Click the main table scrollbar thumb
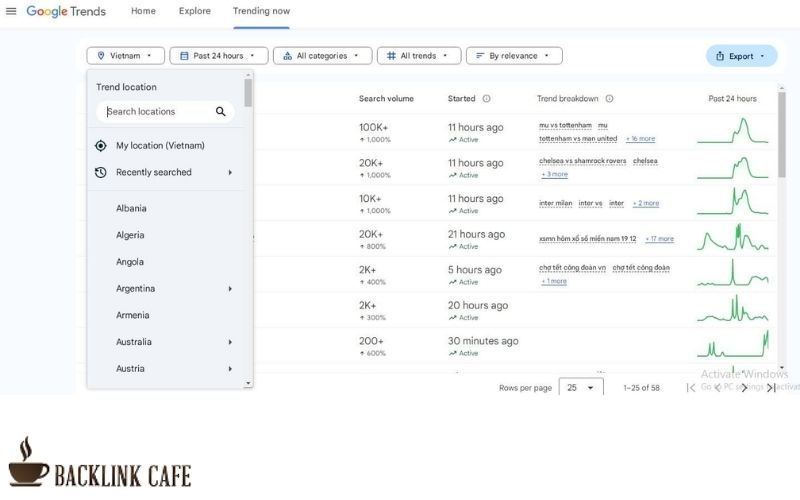 (x=782, y=135)
